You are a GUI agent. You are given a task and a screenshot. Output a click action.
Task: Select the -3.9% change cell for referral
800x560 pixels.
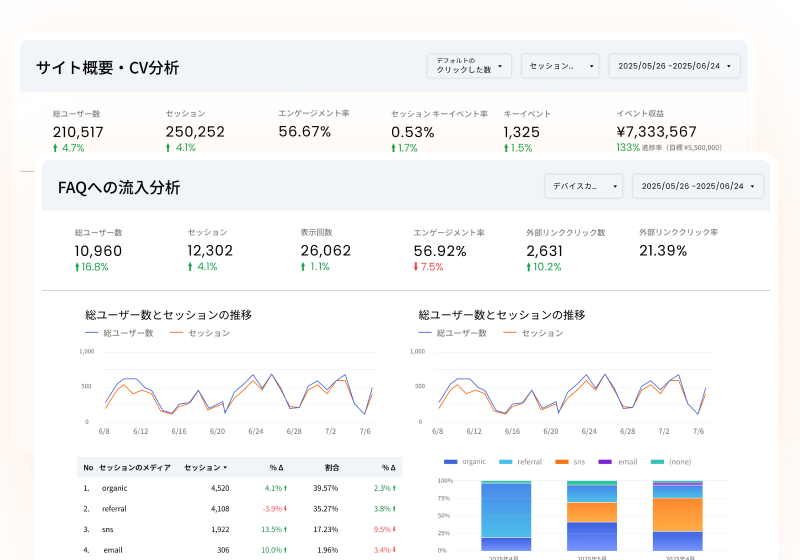[274, 508]
